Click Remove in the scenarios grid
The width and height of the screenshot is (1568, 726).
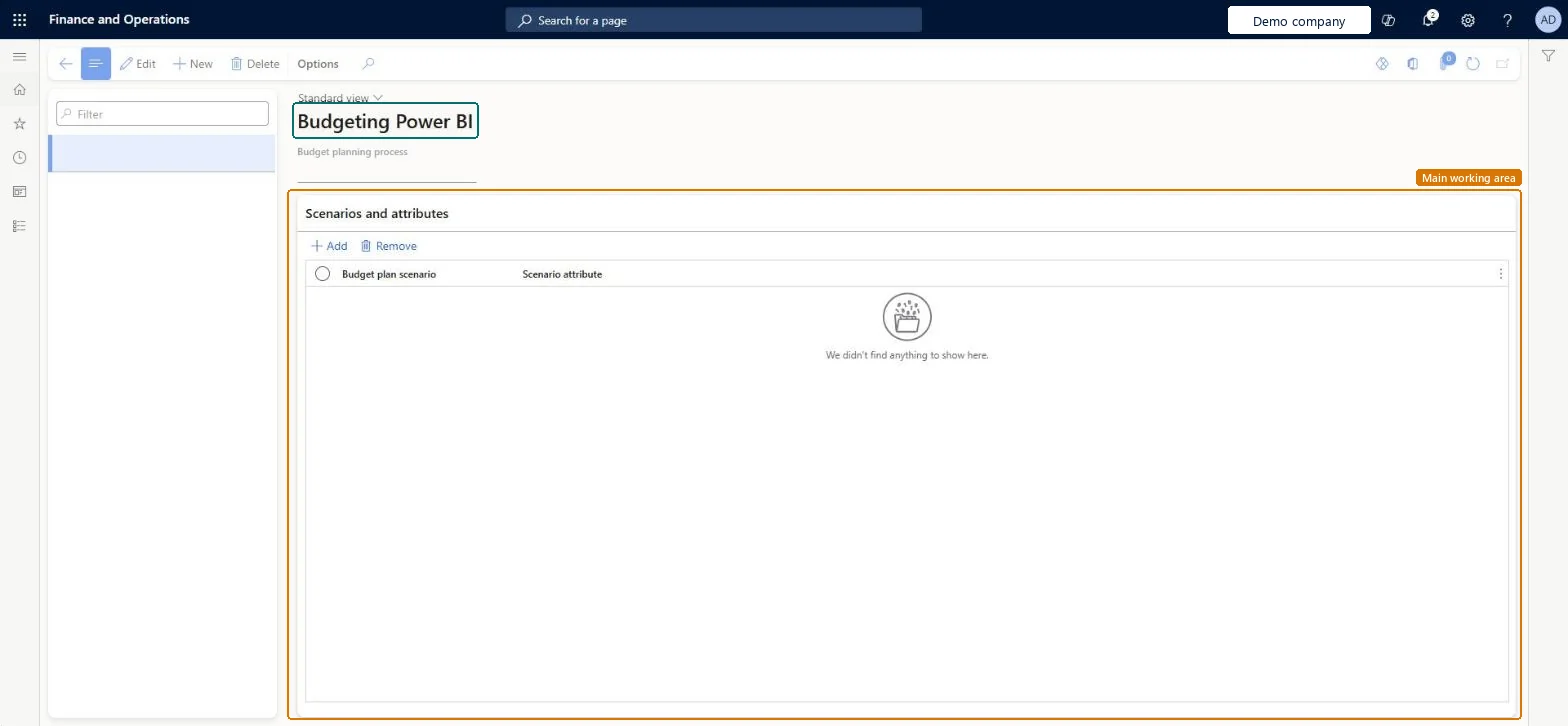388,246
